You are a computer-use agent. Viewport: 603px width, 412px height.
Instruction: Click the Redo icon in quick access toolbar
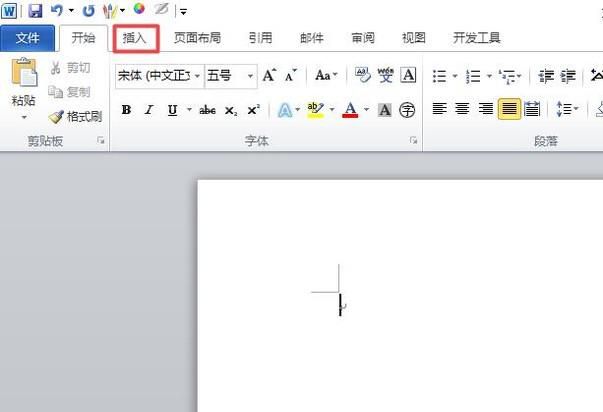pos(88,11)
